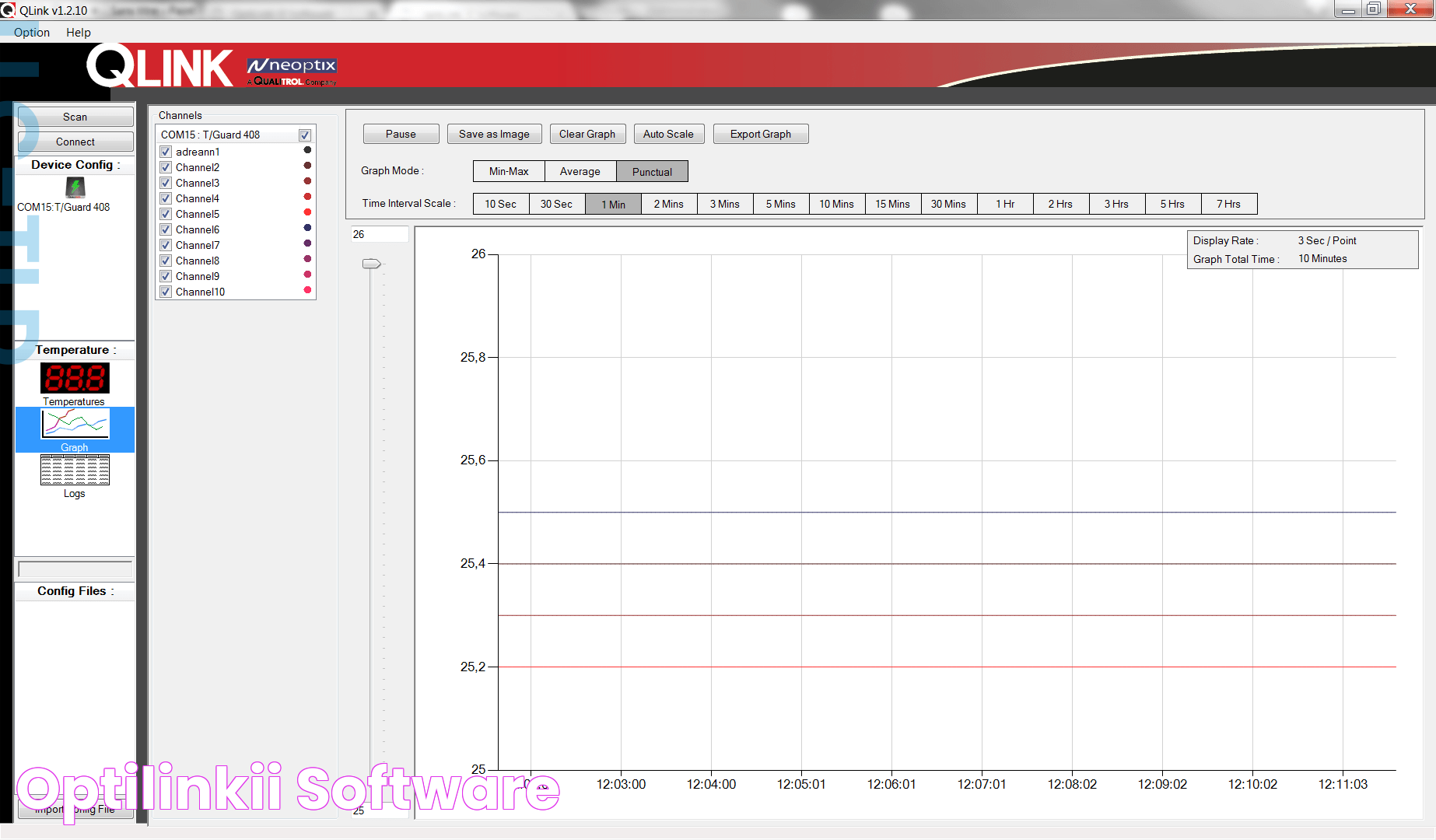The image size is (1436, 840).
Task: Open the Graph view icon
Action: point(75,424)
